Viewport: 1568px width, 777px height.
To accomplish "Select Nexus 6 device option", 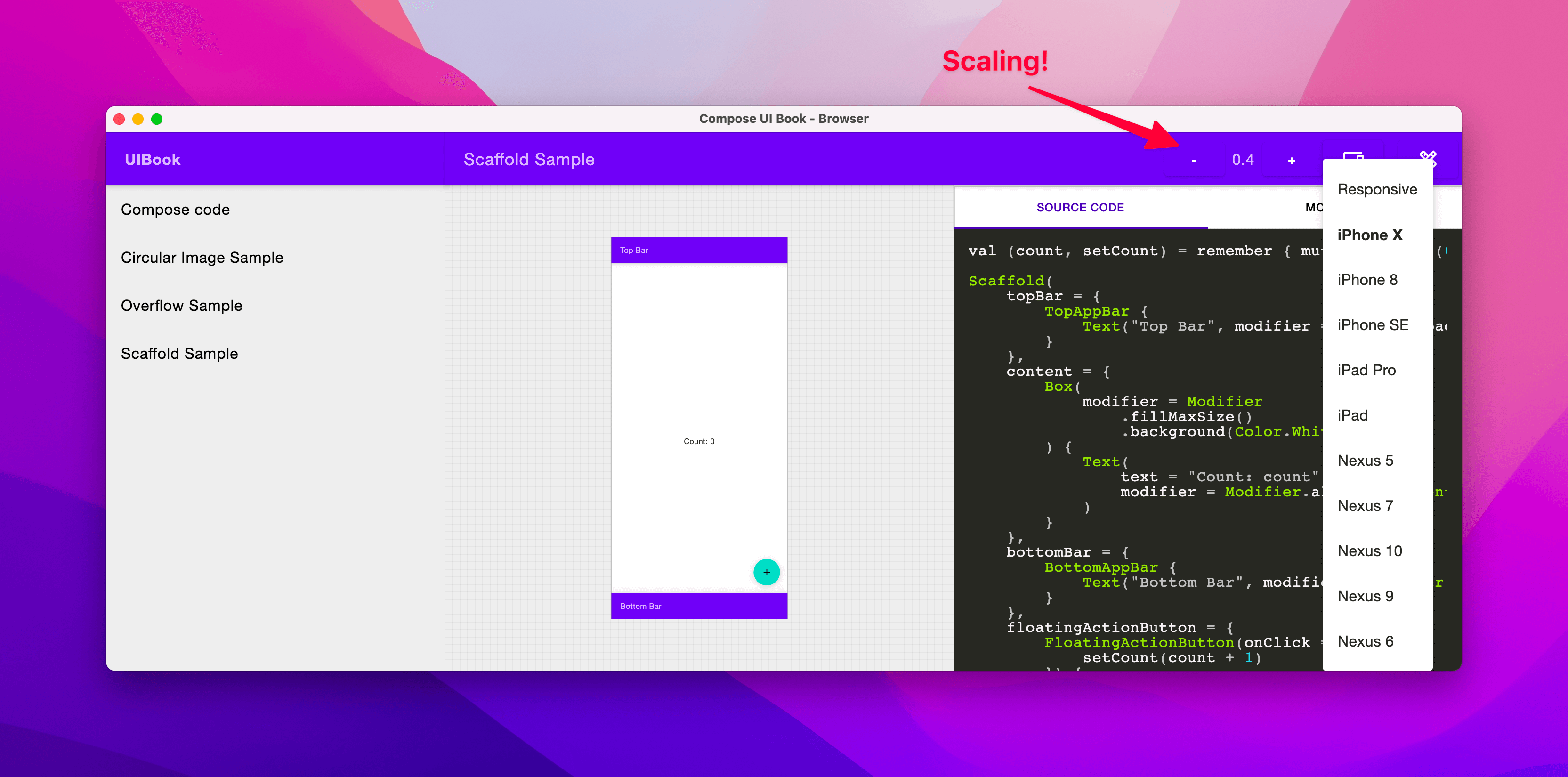I will tap(1377, 642).
